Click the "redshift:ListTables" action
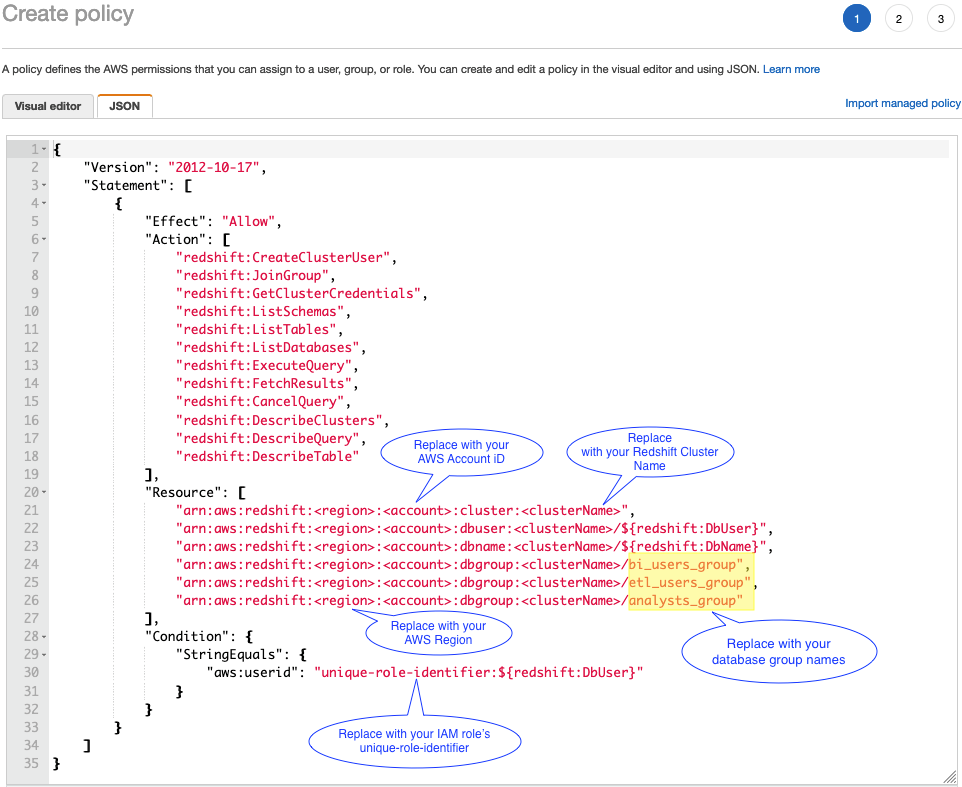Image resolution: width=962 pixels, height=787 pixels. pyautogui.click(x=256, y=329)
